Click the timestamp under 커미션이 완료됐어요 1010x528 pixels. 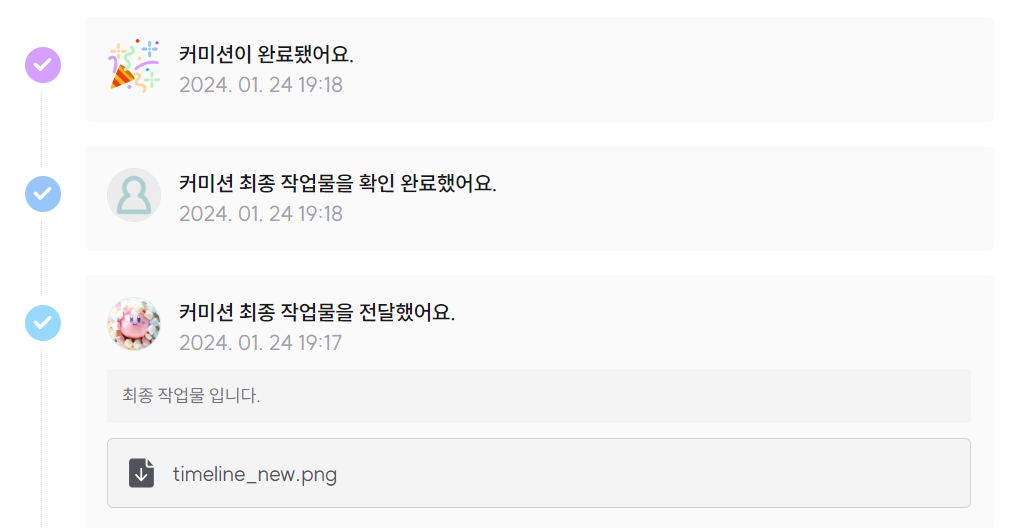point(260,85)
